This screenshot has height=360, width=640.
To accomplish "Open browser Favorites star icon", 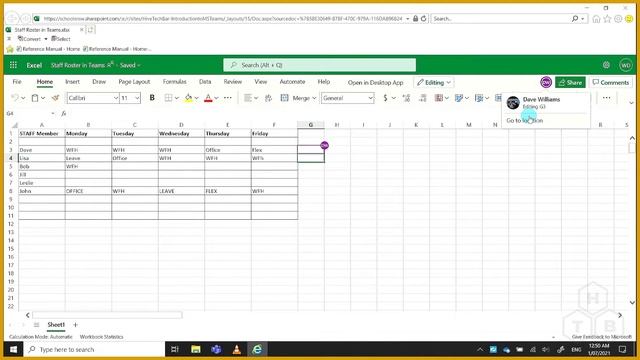I will [x=607, y=19].
